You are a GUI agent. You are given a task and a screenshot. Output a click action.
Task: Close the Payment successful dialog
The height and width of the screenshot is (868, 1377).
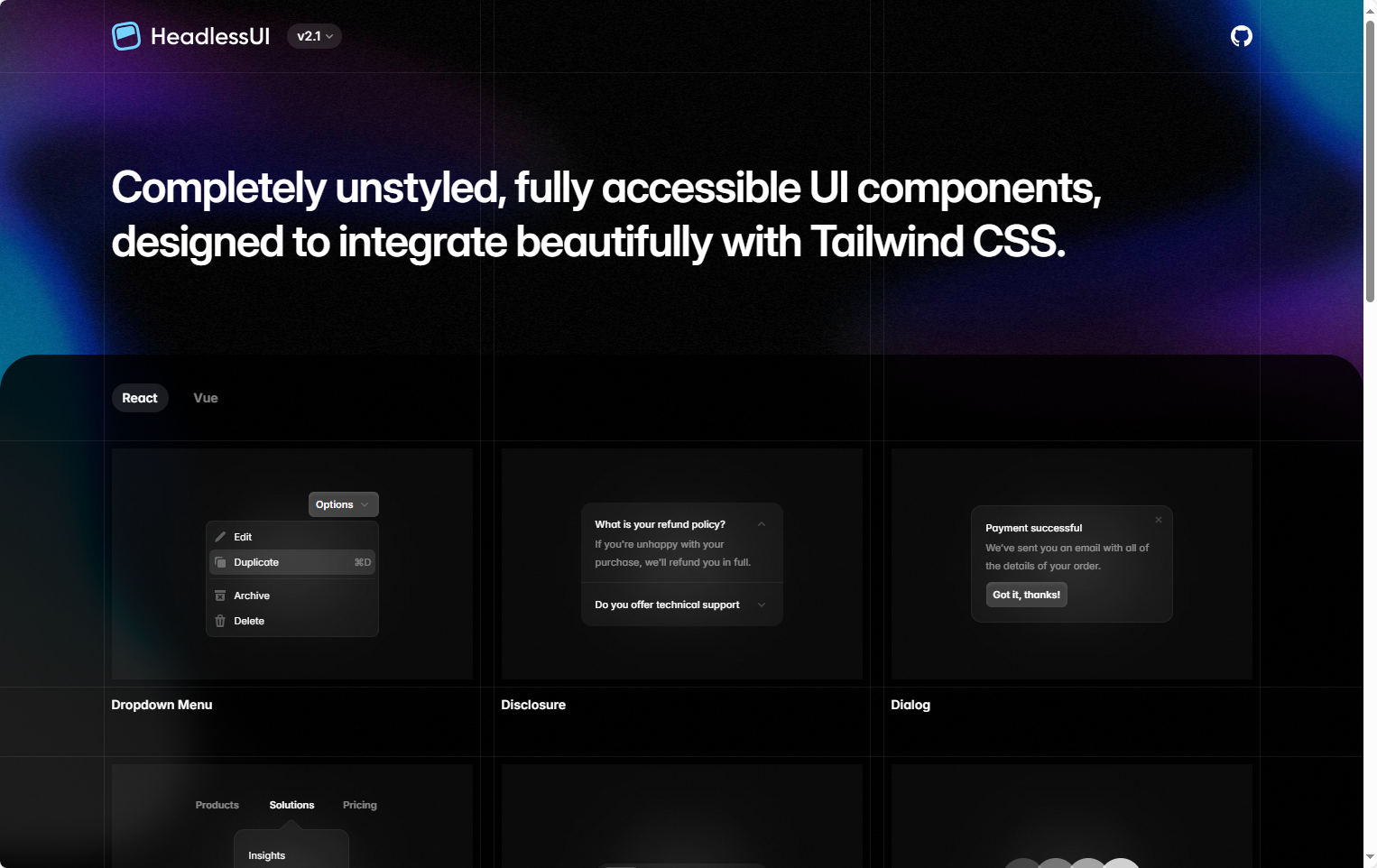(x=1159, y=520)
